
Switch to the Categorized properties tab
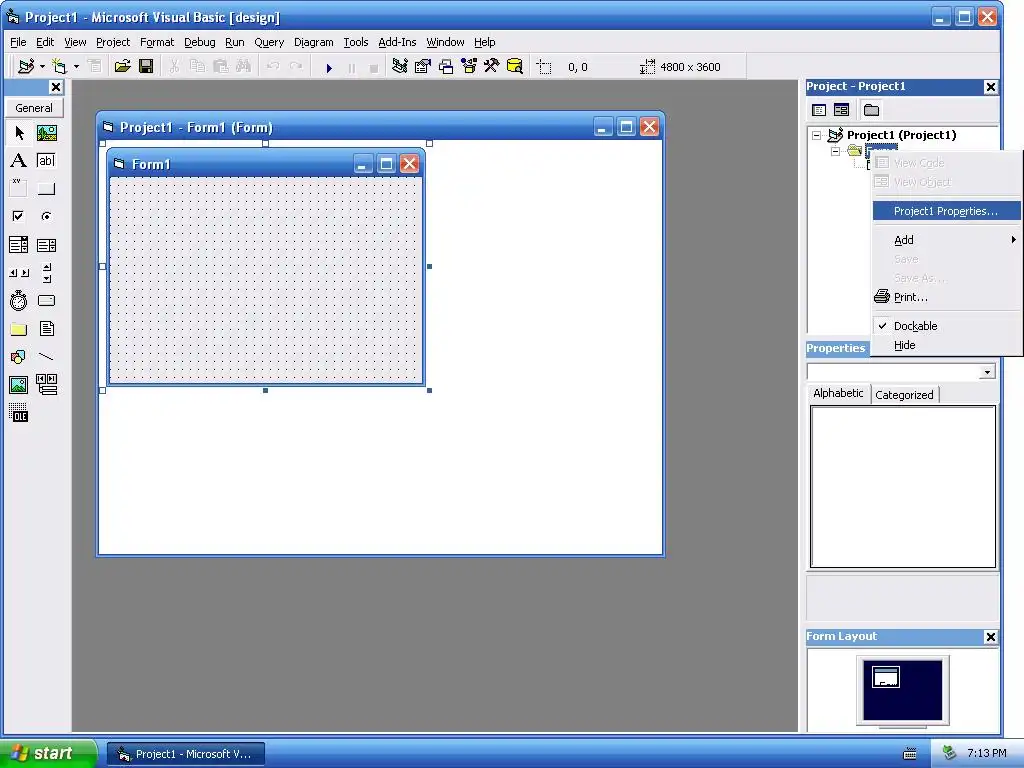coord(904,394)
